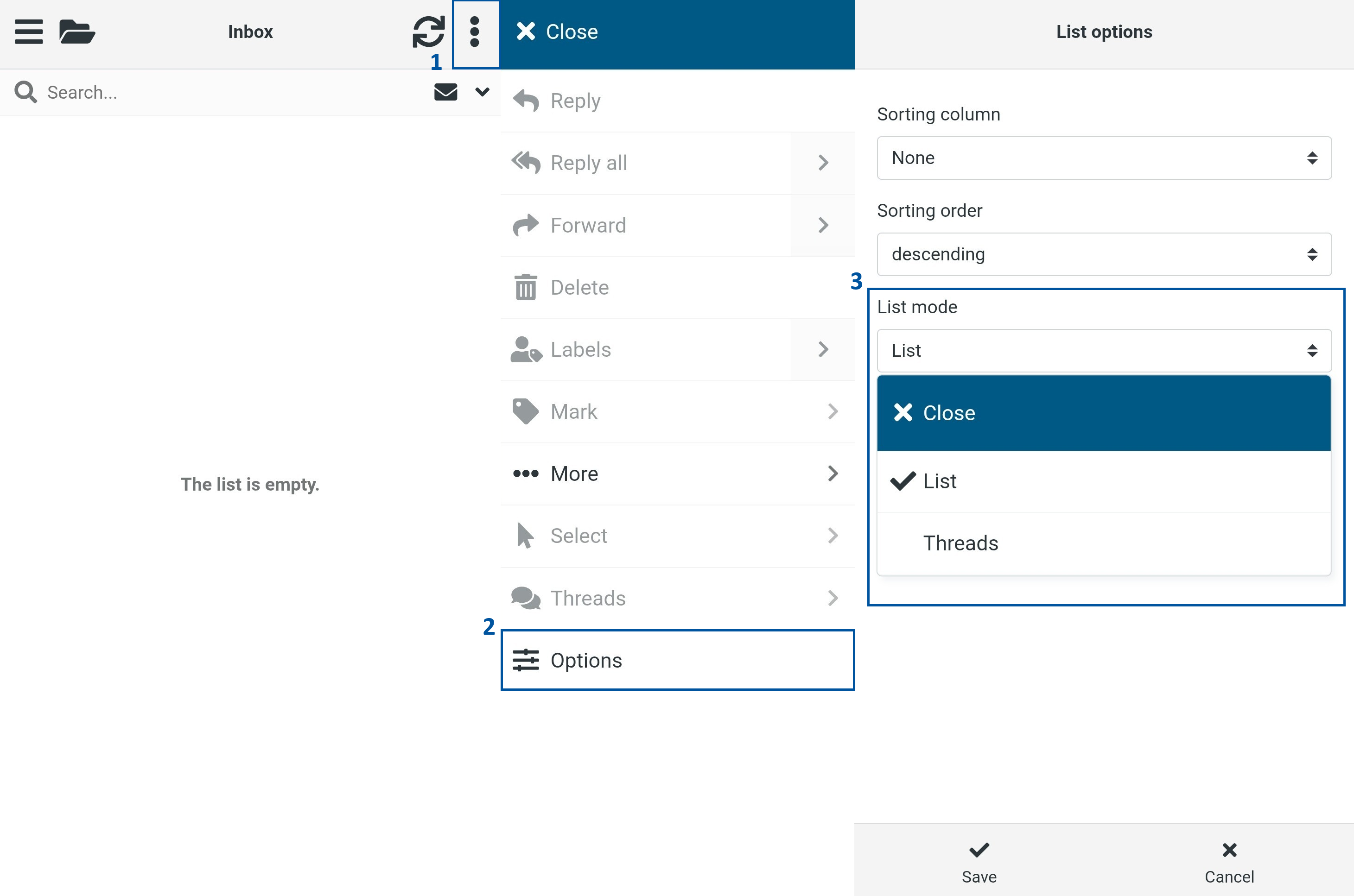Open the Select submenu
Viewport: 1354px width, 896px height.
click(677, 536)
